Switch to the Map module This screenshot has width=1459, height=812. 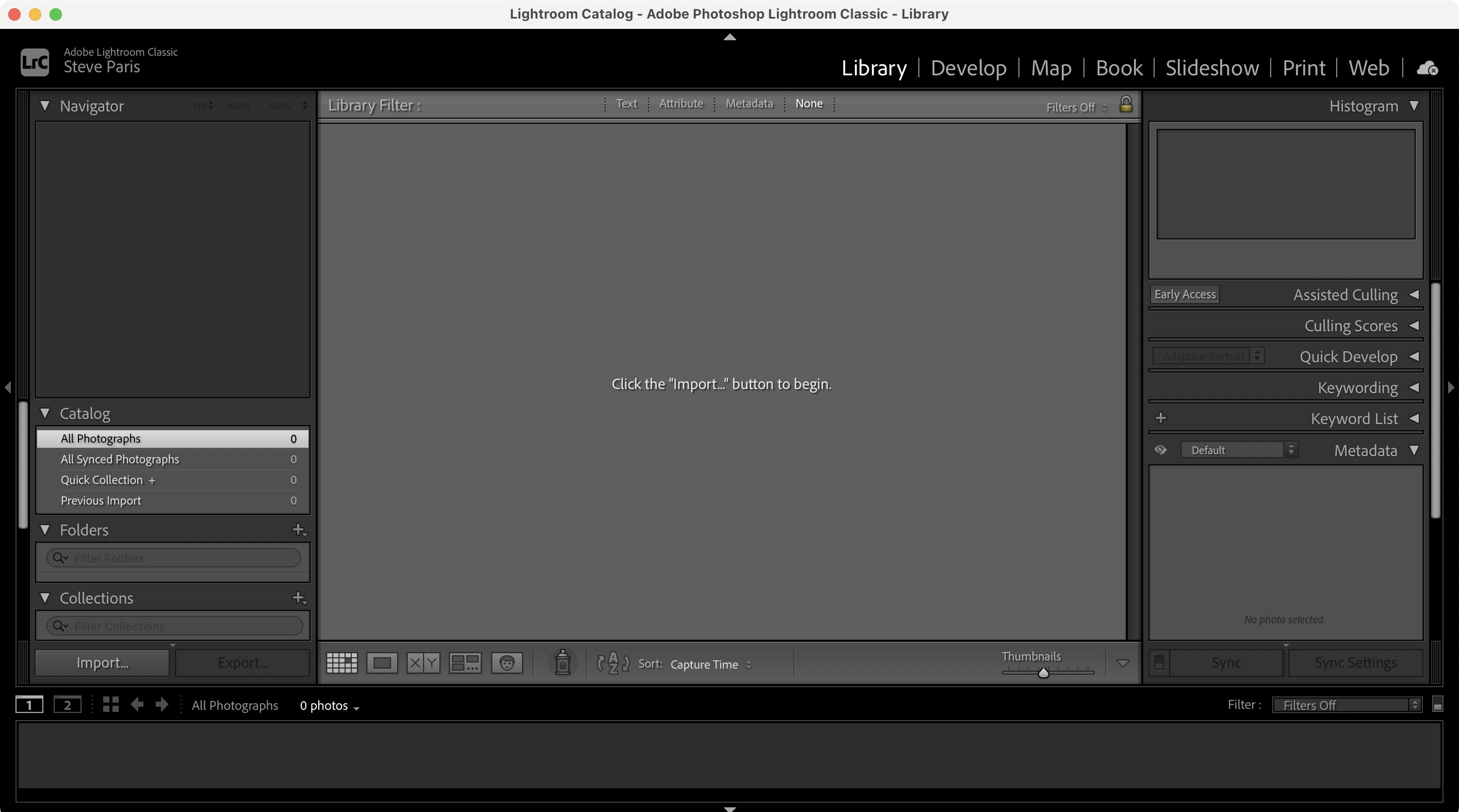pyautogui.click(x=1050, y=68)
